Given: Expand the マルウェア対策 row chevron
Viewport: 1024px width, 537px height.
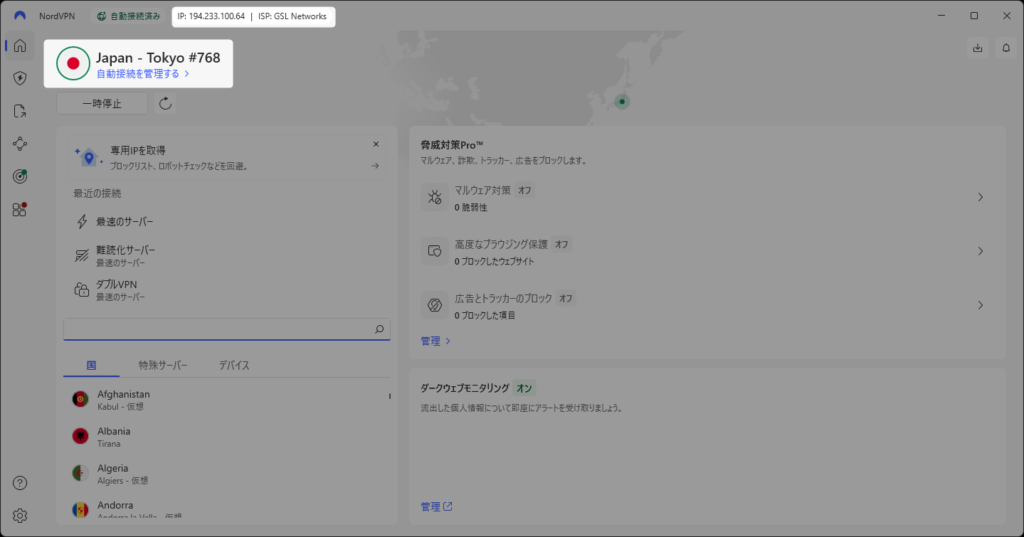Looking at the screenshot, I should 980,198.
